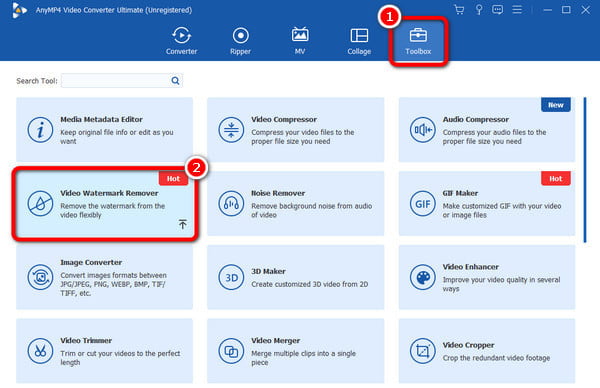This screenshot has width=600, height=388.
Task: Click the Hot badge on GIF Maker
Action: click(556, 179)
